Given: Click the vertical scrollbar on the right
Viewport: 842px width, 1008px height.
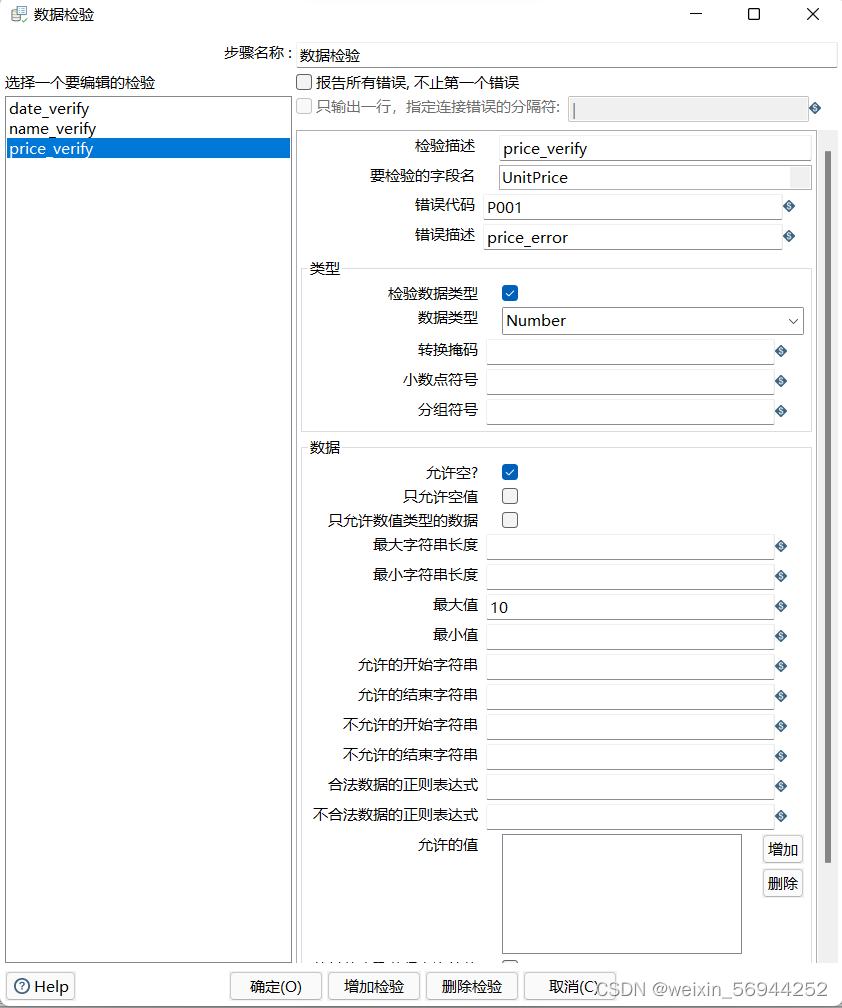Looking at the screenshot, I should (x=826, y=500).
